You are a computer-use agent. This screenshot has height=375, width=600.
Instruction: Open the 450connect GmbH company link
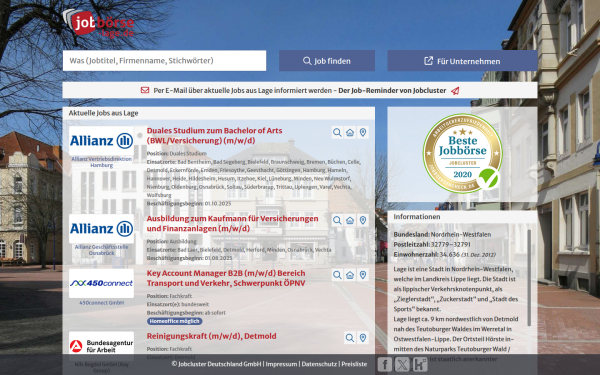[x=101, y=303]
